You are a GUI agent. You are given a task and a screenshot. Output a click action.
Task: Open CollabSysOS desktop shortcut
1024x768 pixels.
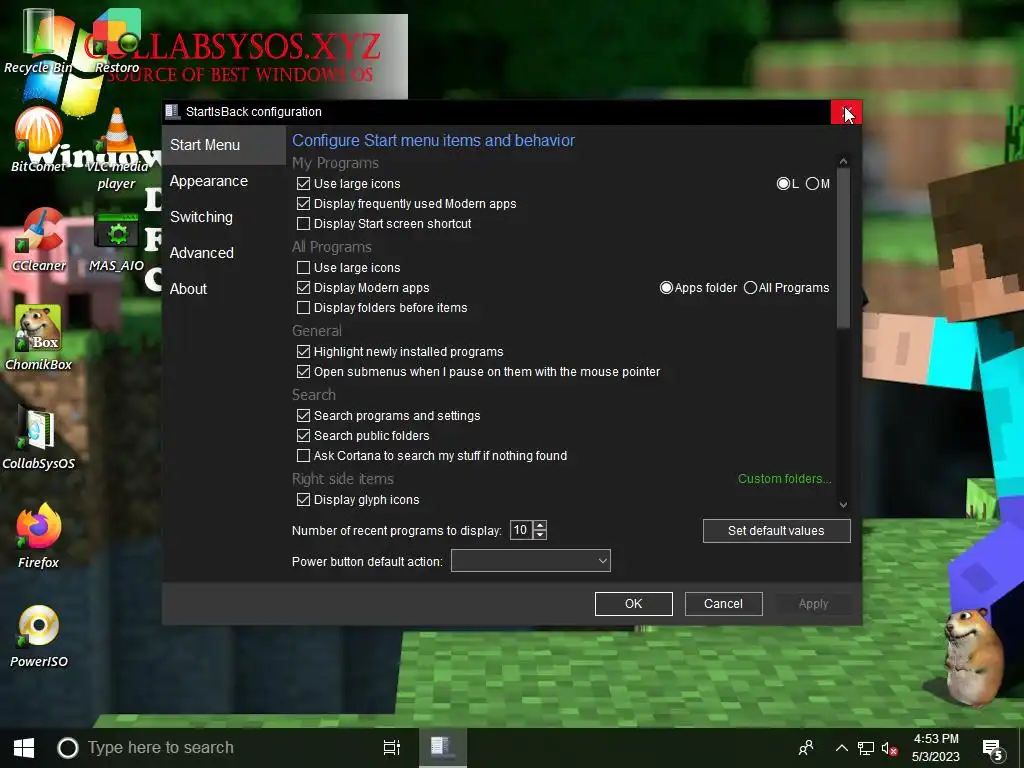(39, 438)
